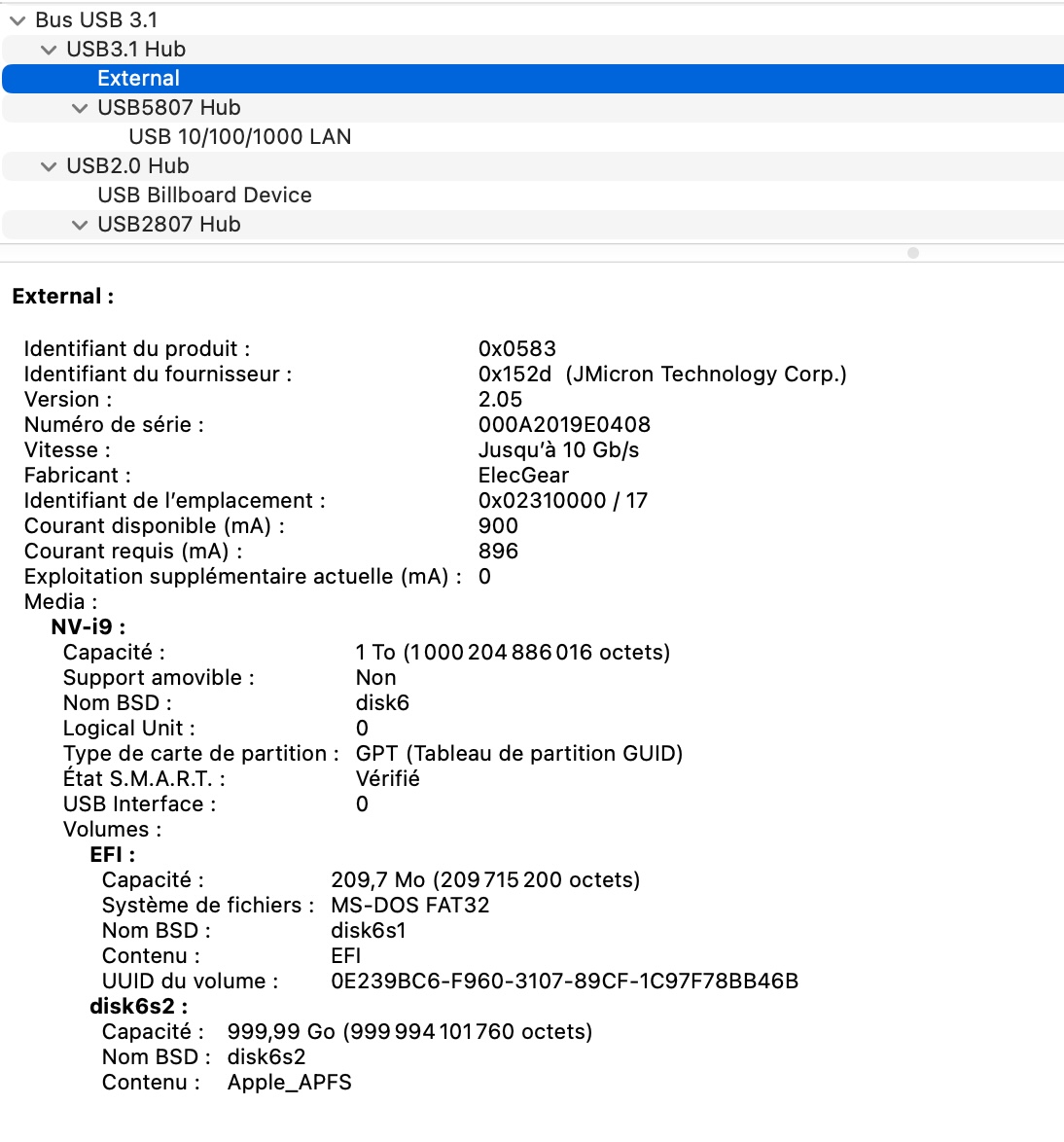Click file system MS-DOS FAT32 value
Image resolution: width=1064 pixels, height=1142 pixels.
coord(410,906)
